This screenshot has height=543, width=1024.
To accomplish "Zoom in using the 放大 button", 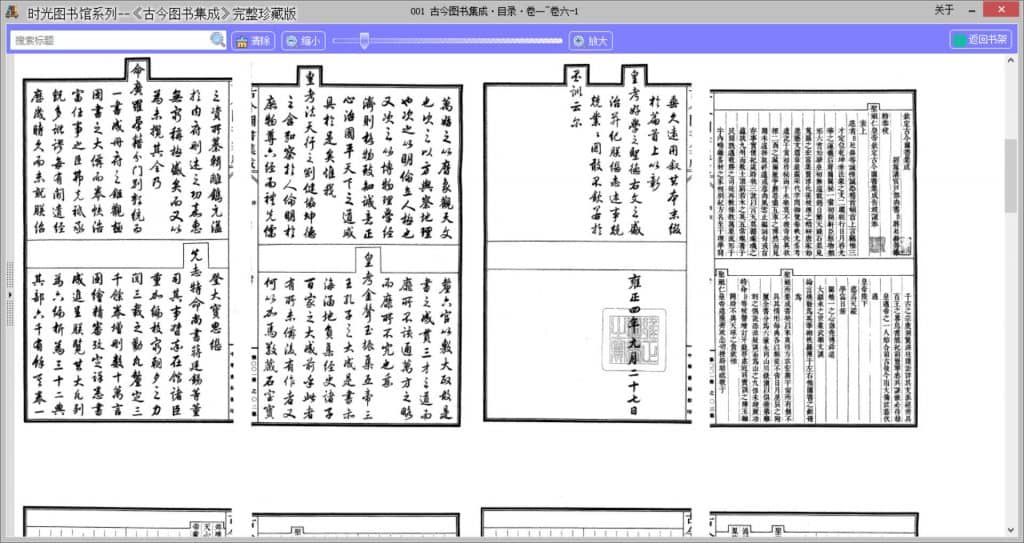I will click(590, 41).
